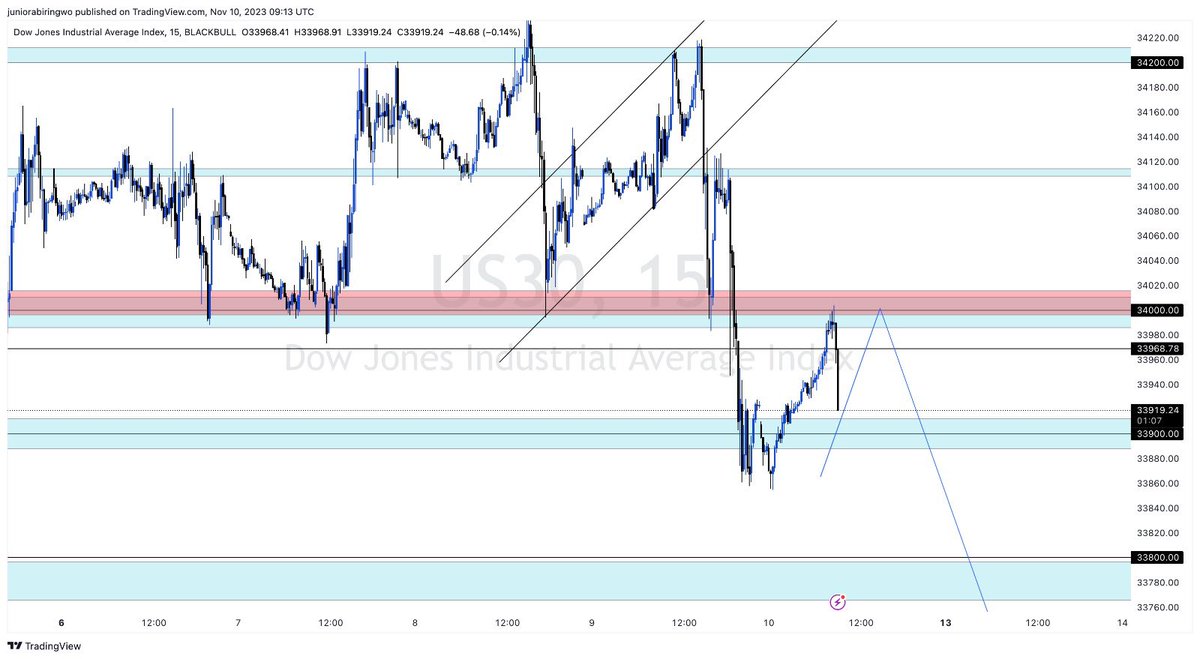Click the close value C33919.24 in header
1200x659 pixels.
421,32
